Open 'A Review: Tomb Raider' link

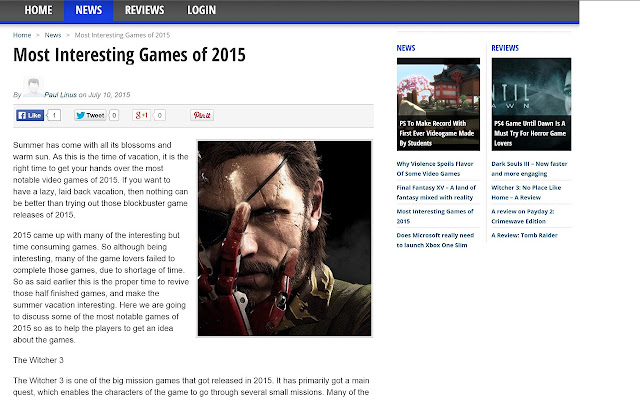(524, 235)
